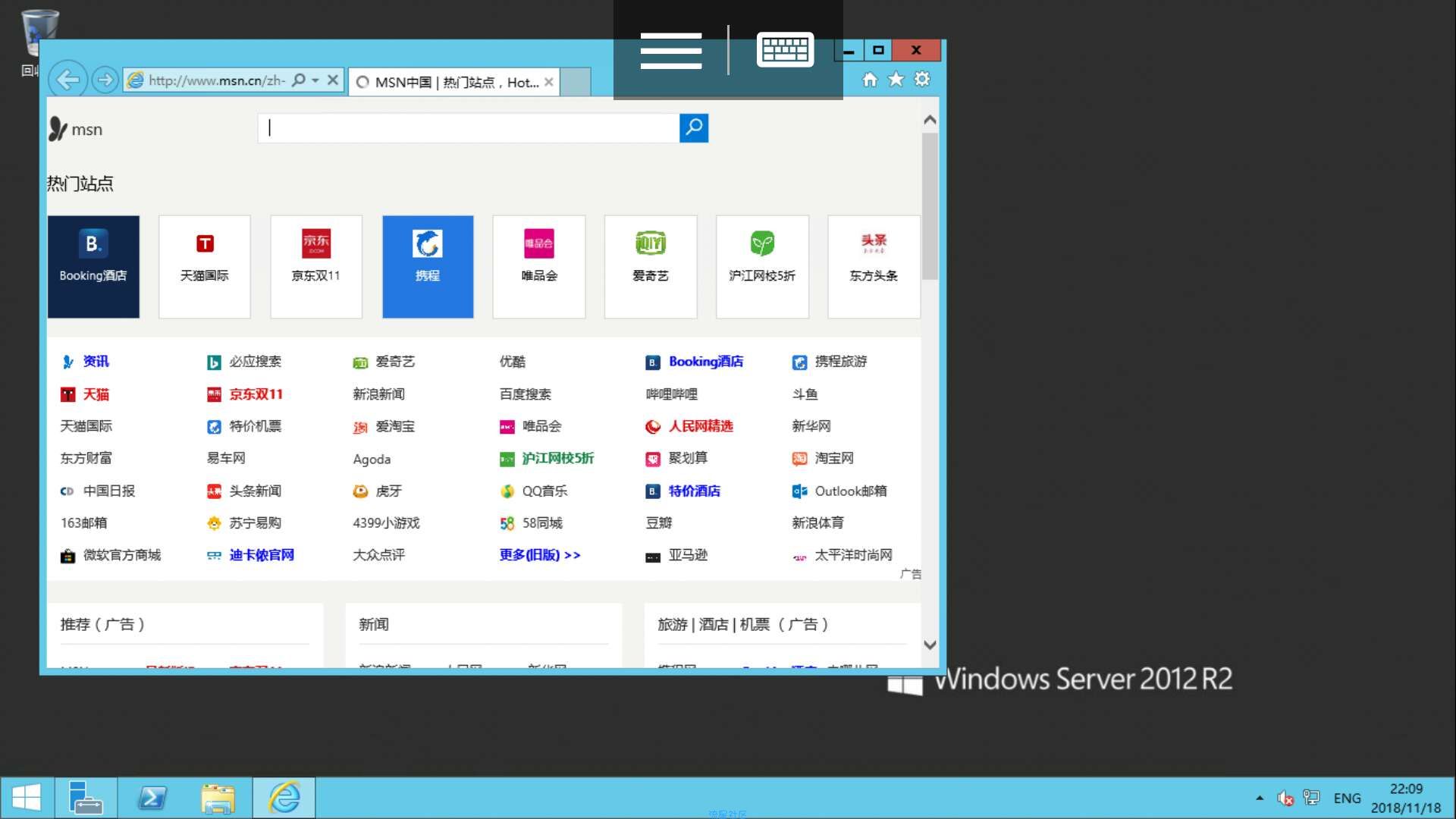The width and height of the screenshot is (1456, 819).
Task: Click the muted speaker tray icon
Action: (1285, 798)
